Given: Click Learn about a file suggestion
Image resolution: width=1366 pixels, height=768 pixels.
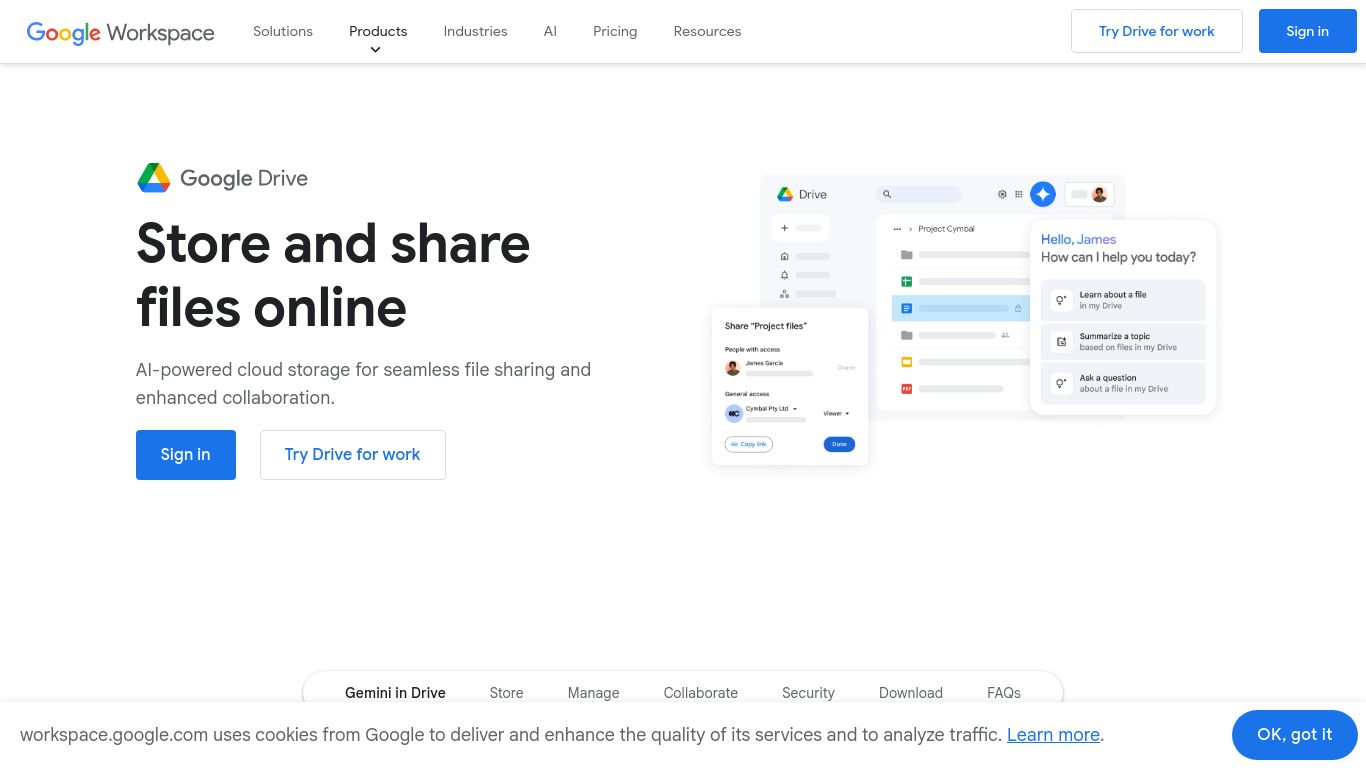Looking at the screenshot, I should point(1123,300).
